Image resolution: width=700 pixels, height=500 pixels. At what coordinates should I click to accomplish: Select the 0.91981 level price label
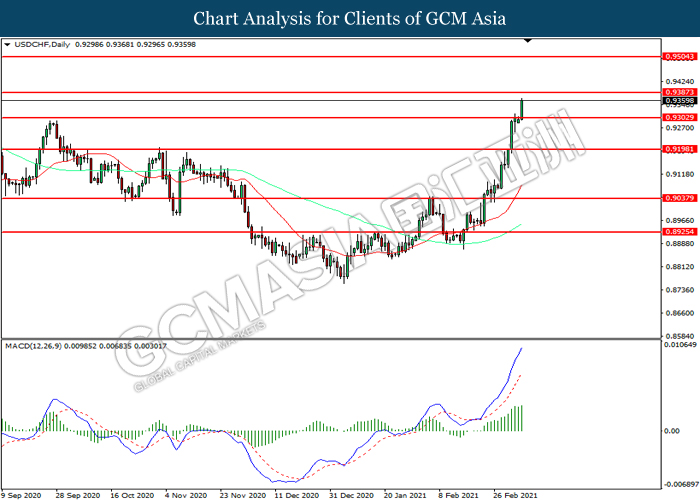(x=680, y=149)
